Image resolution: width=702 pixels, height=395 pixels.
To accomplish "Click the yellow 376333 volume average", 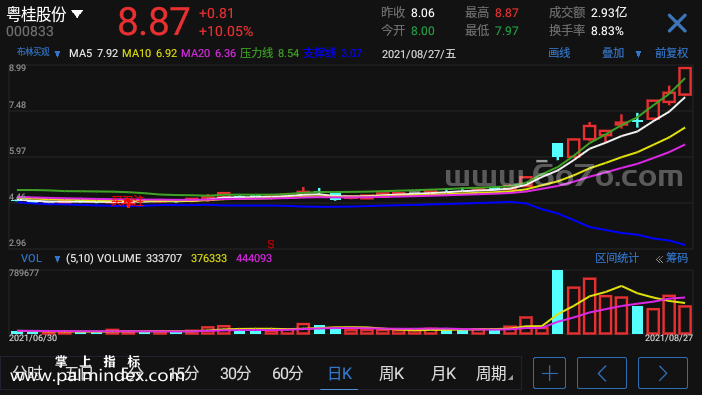I will click(x=209, y=258).
